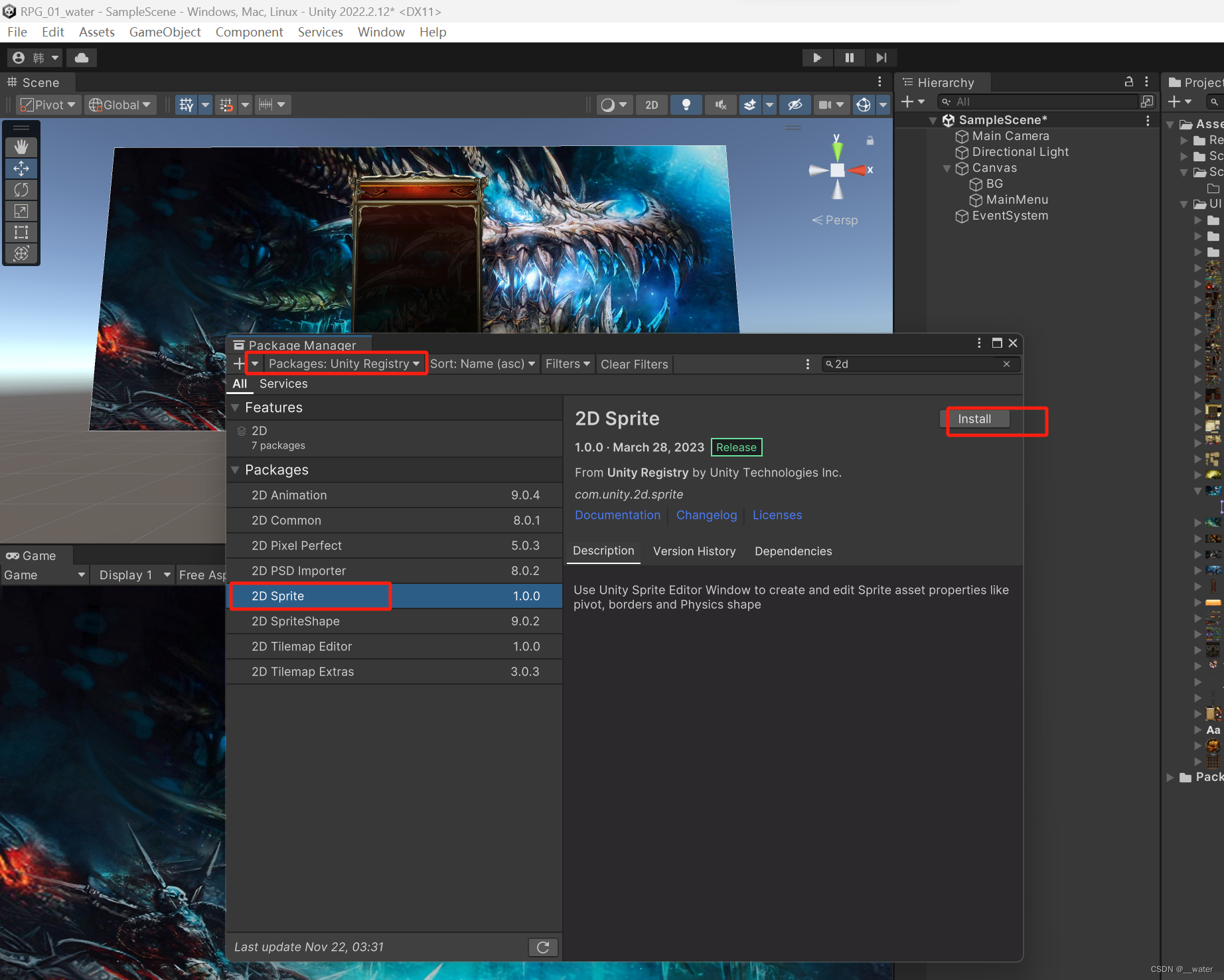Refresh the package list
Viewport: 1224px width, 980px height.
point(543,947)
